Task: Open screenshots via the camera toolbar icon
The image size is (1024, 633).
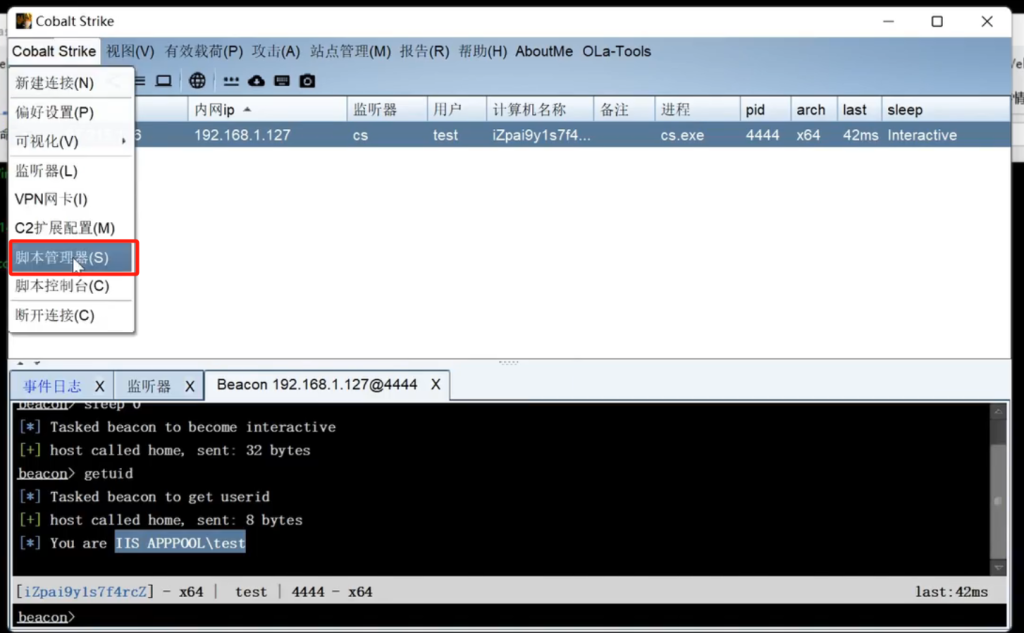Action: click(x=307, y=81)
